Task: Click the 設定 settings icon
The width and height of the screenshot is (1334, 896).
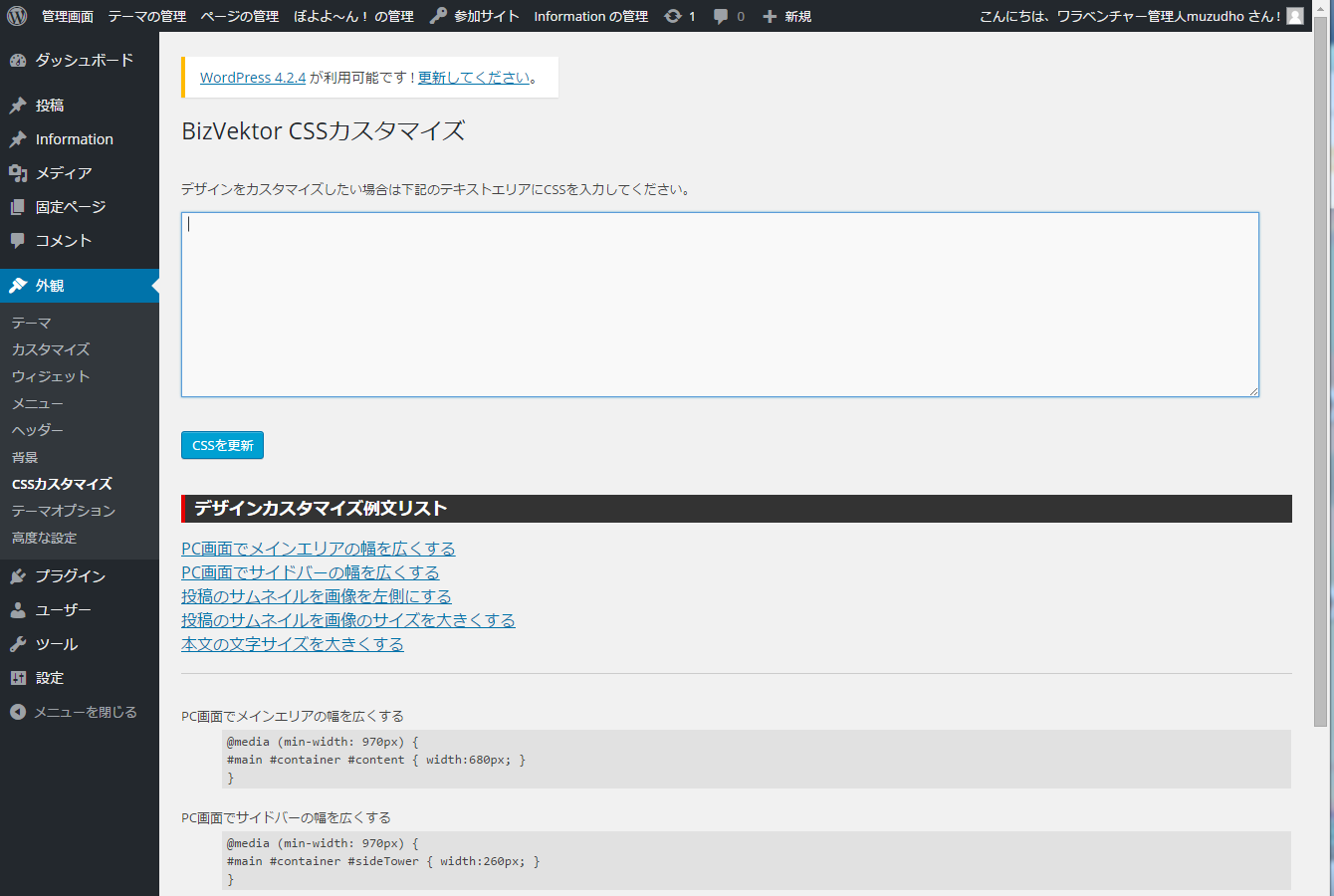Action: click(x=18, y=678)
